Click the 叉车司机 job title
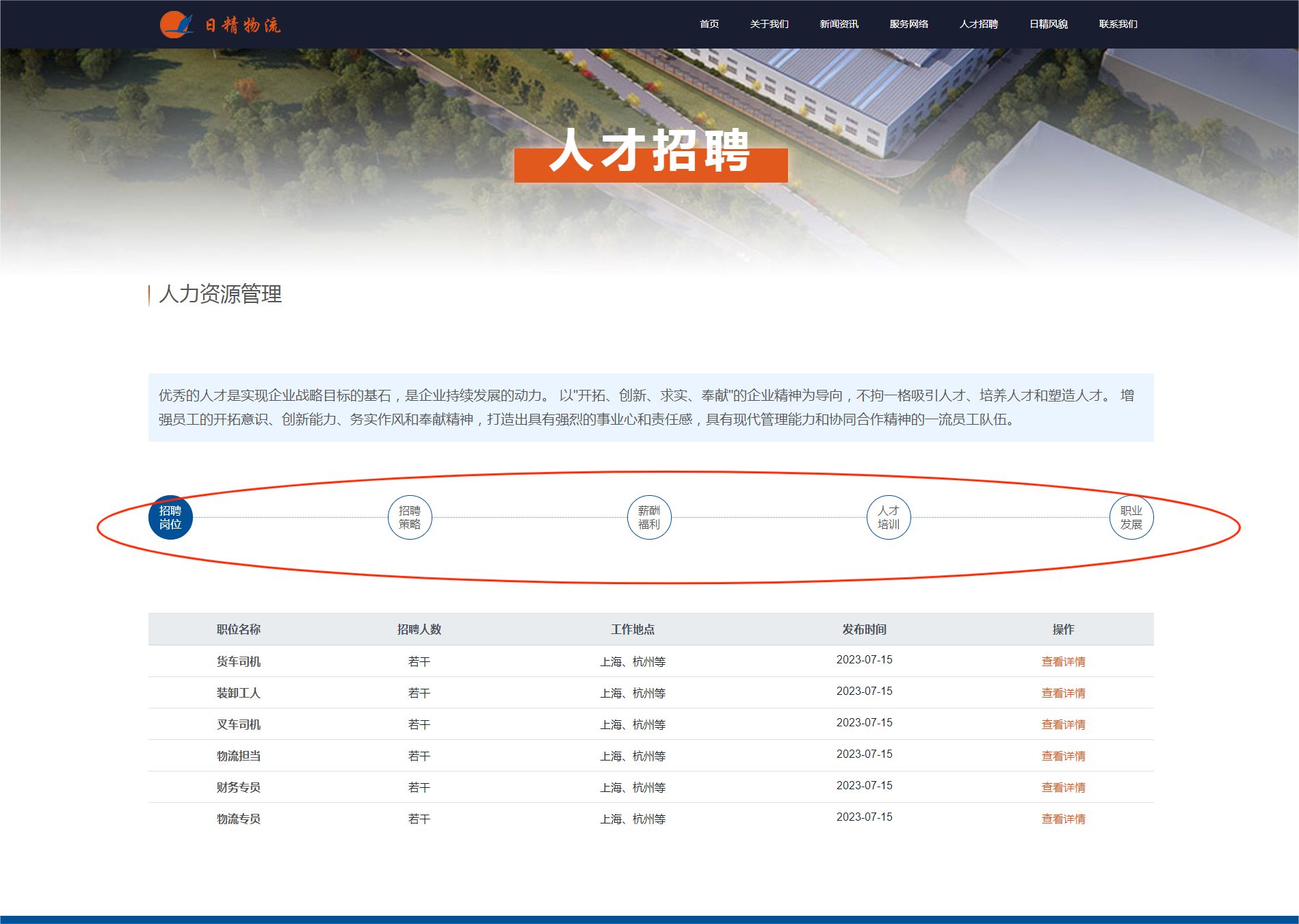This screenshot has width=1299, height=924. 239,724
